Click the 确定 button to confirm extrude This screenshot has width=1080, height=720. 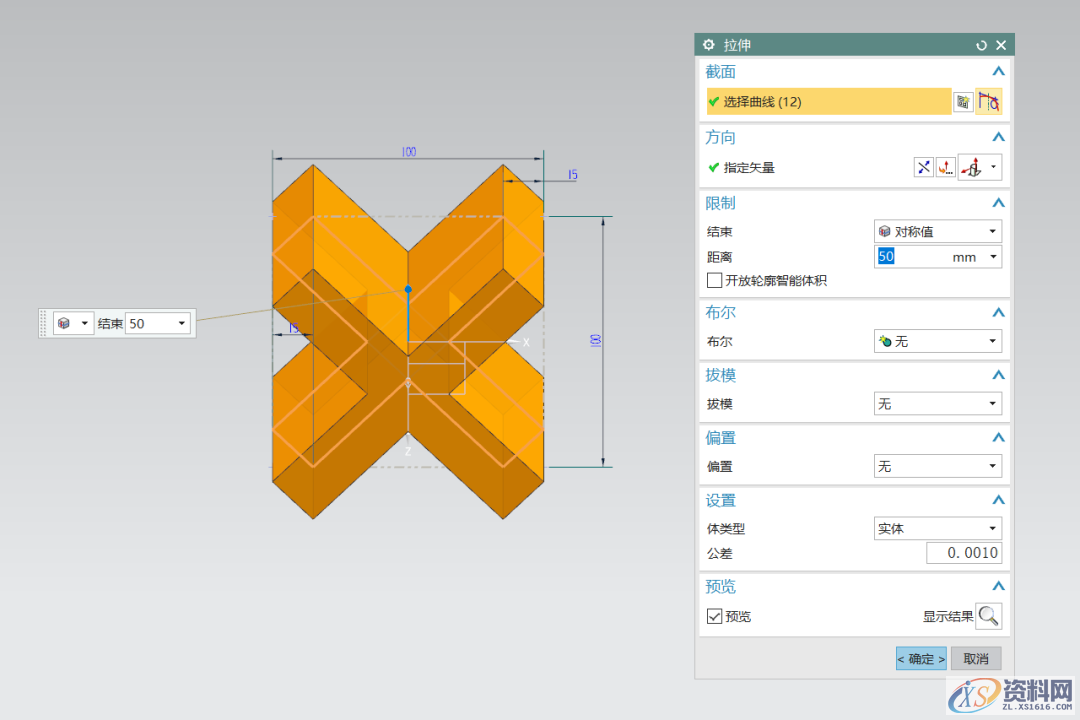(919, 658)
